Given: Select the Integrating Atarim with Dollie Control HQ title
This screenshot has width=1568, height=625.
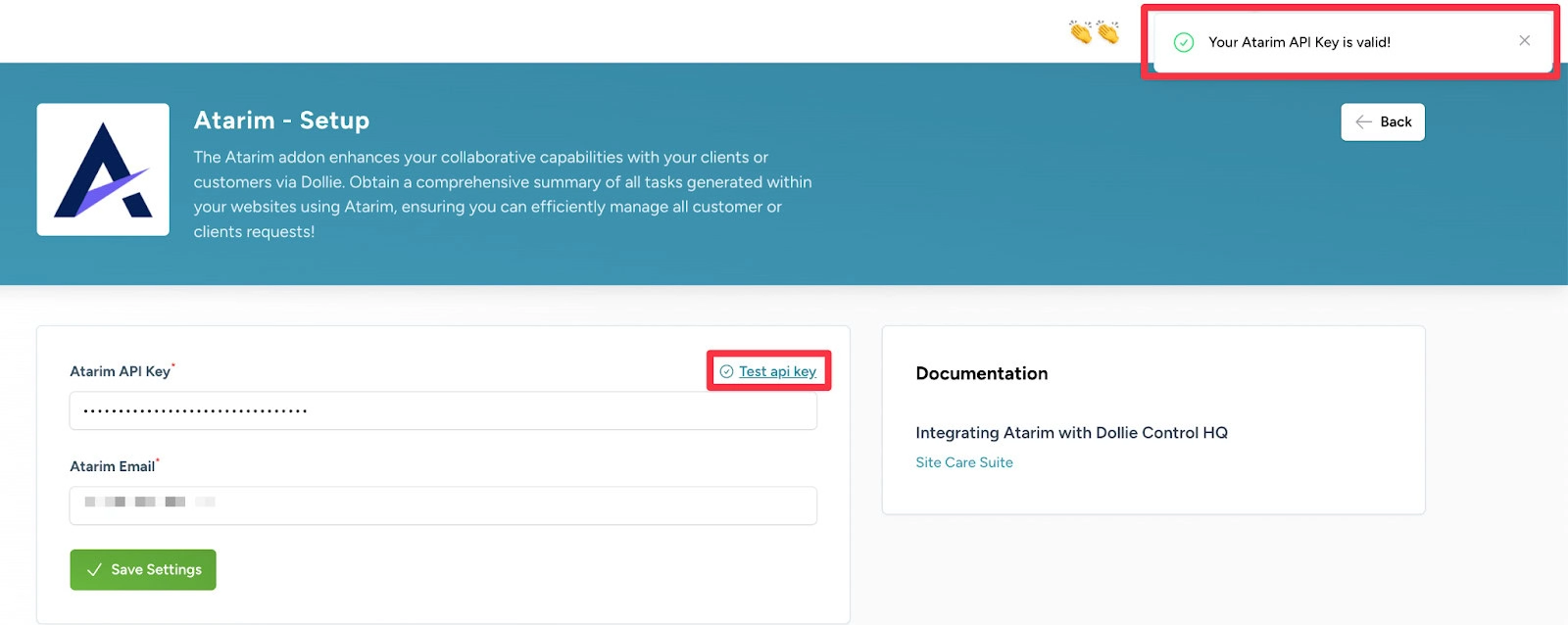Looking at the screenshot, I should point(1071,433).
